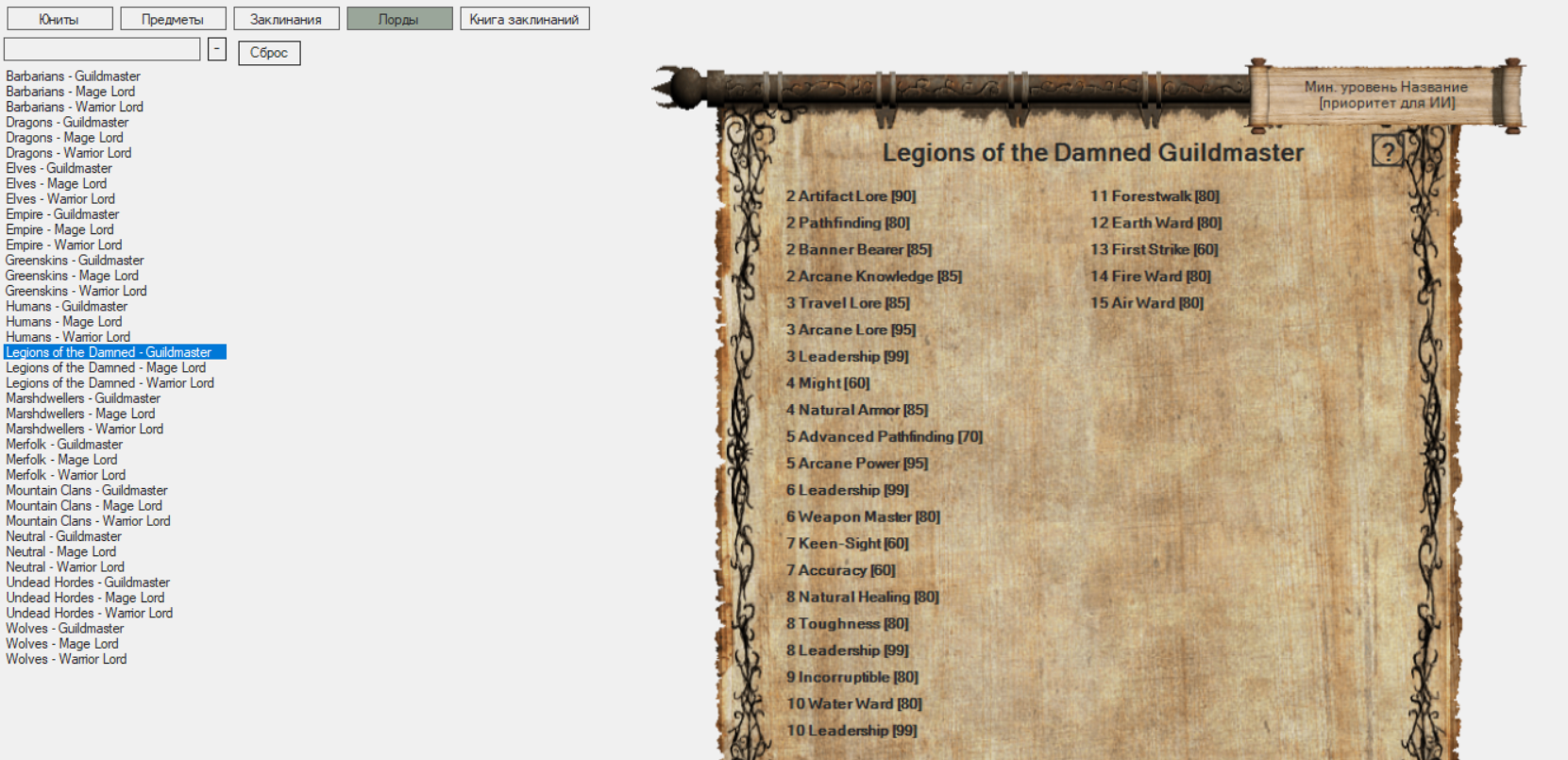The width and height of the screenshot is (1568, 760).
Task: Choose Dragons - Mage Lord
Action: click(64, 138)
